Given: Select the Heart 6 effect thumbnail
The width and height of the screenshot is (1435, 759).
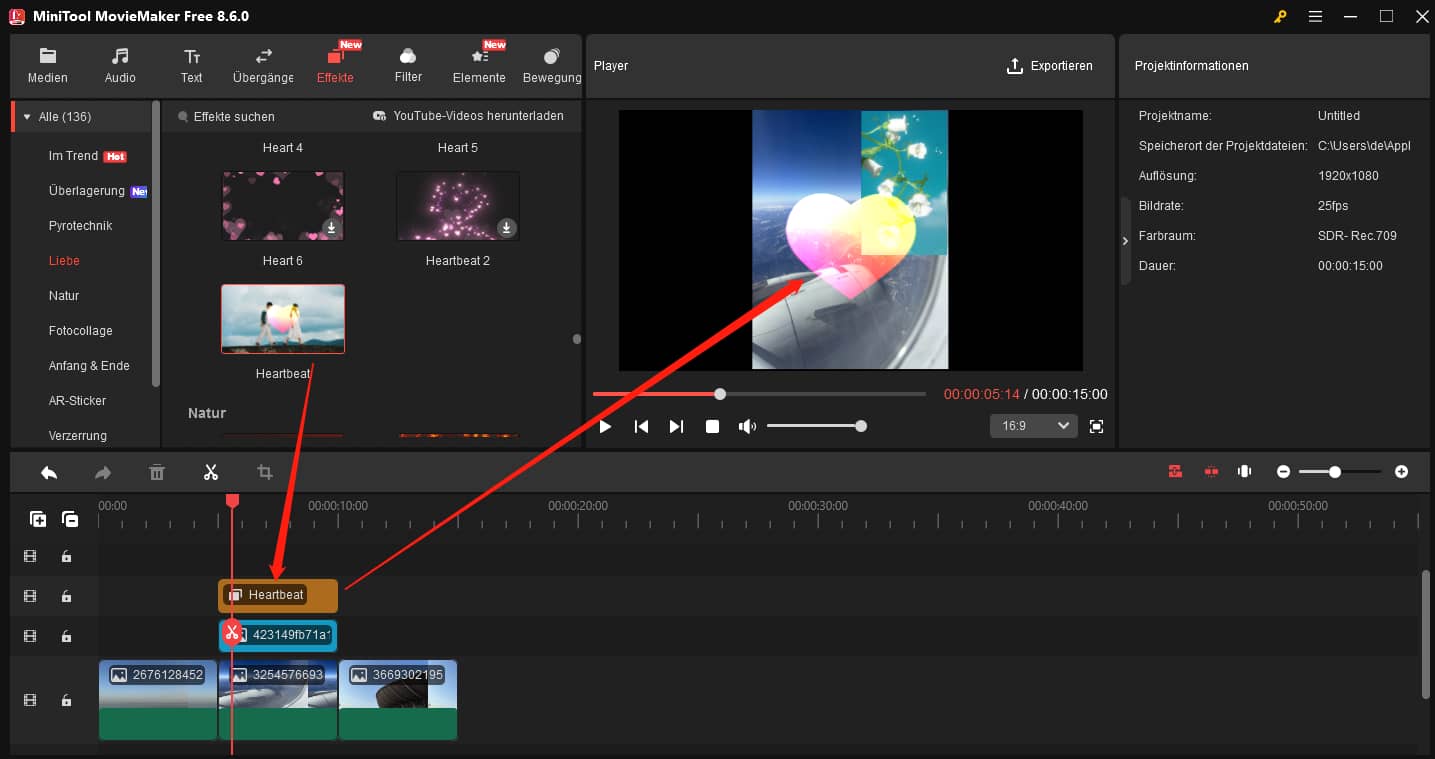Looking at the screenshot, I should click(283, 205).
